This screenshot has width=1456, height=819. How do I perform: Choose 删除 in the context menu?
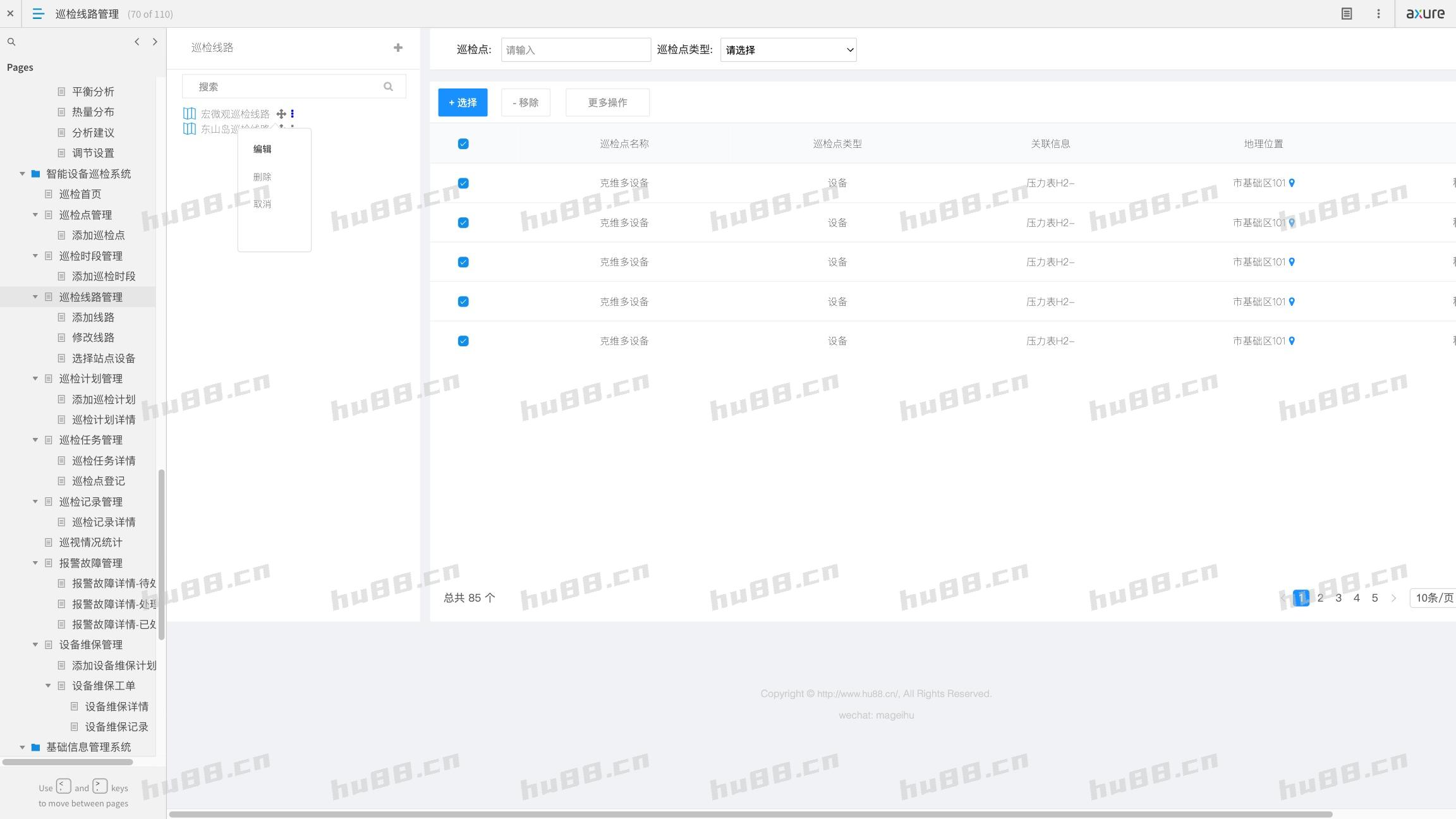coord(262,177)
